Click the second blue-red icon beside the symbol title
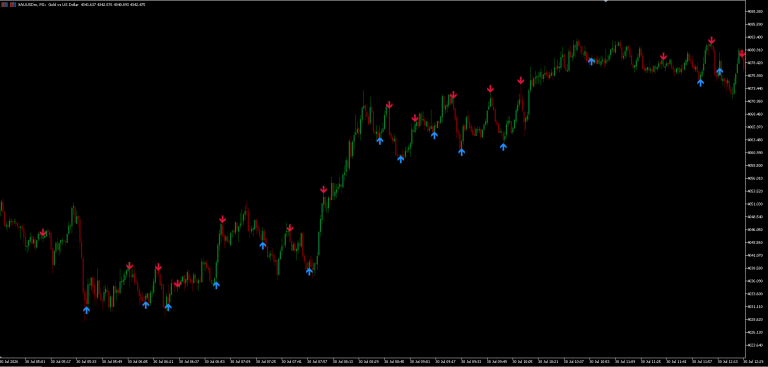This screenshot has width=768, height=367. click(13, 4)
